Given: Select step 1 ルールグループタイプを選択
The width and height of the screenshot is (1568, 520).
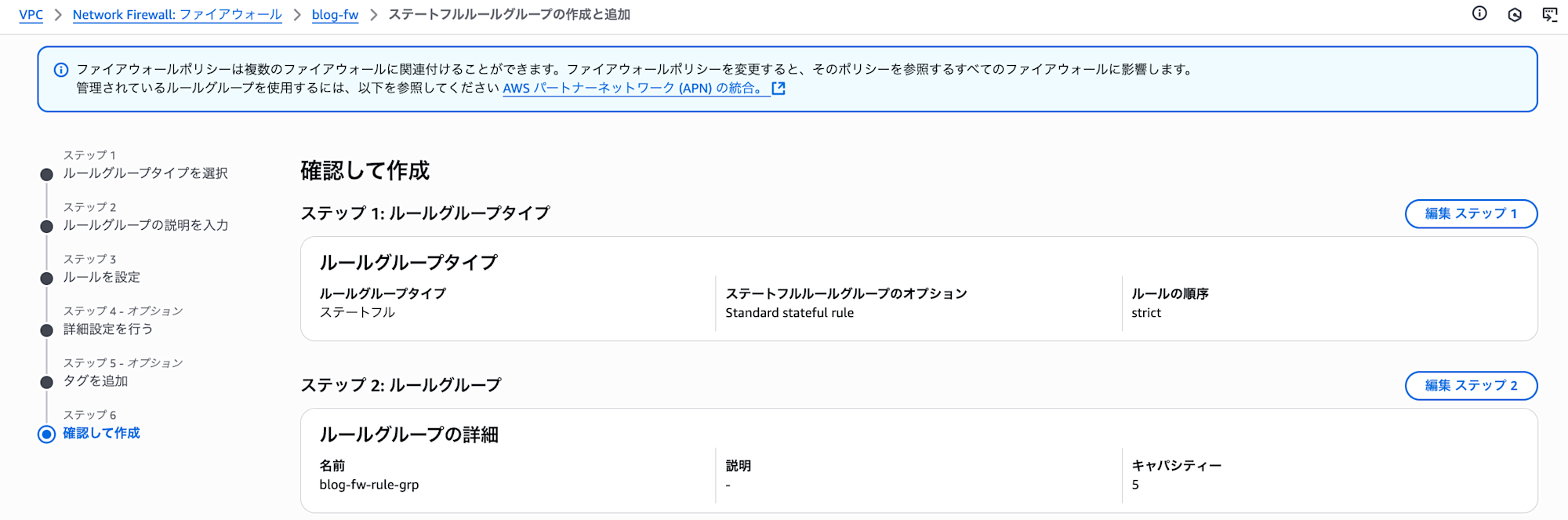Looking at the screenshot, I should point(145,173).
